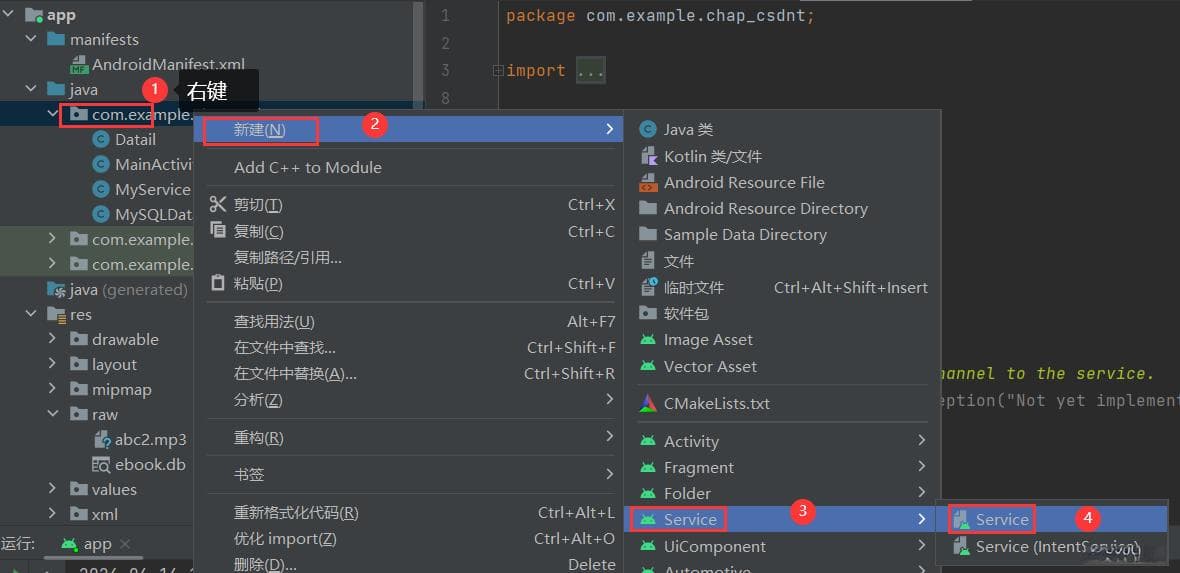Select 优化 import(Z)
This screenshot has height=573, width=1180.
coord(409,538)
